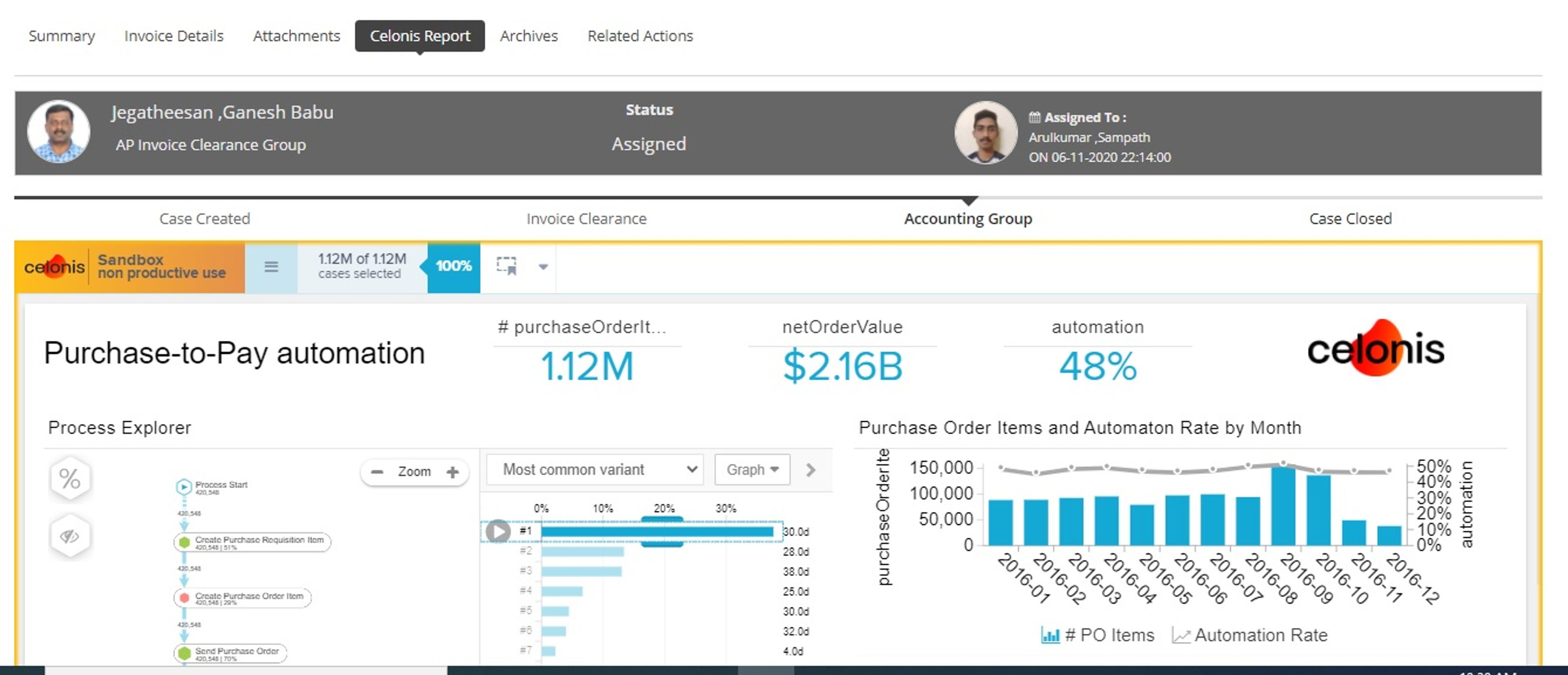Click Sampath Arulkumar's profile photo

click(x=985, y=133)
